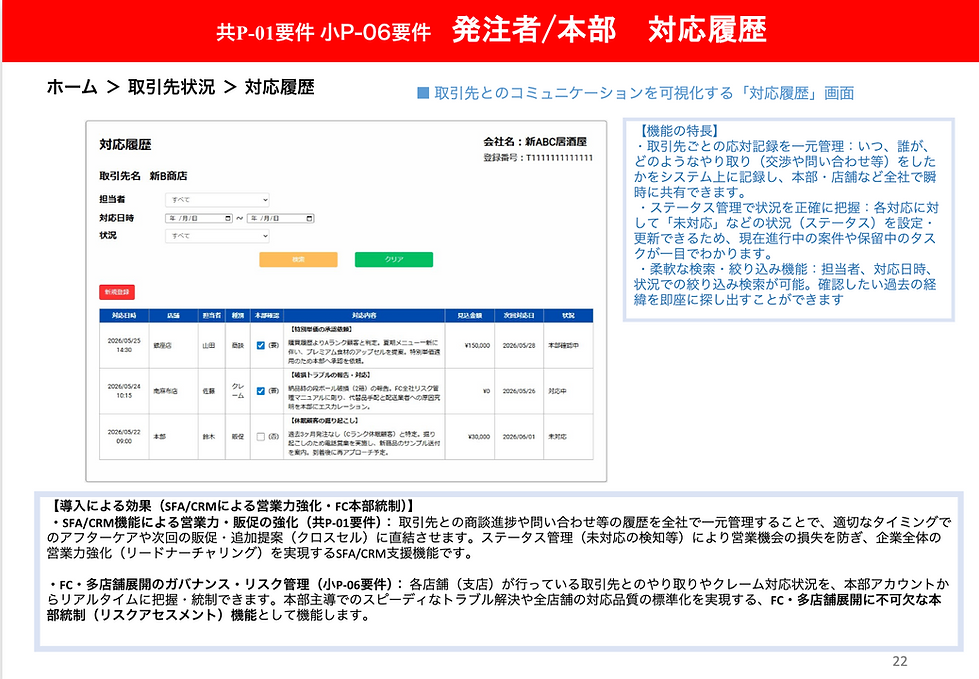
Task: Click the 【破損トラブルの報告・対応】 entry title
Action: [x=330, y=375]
